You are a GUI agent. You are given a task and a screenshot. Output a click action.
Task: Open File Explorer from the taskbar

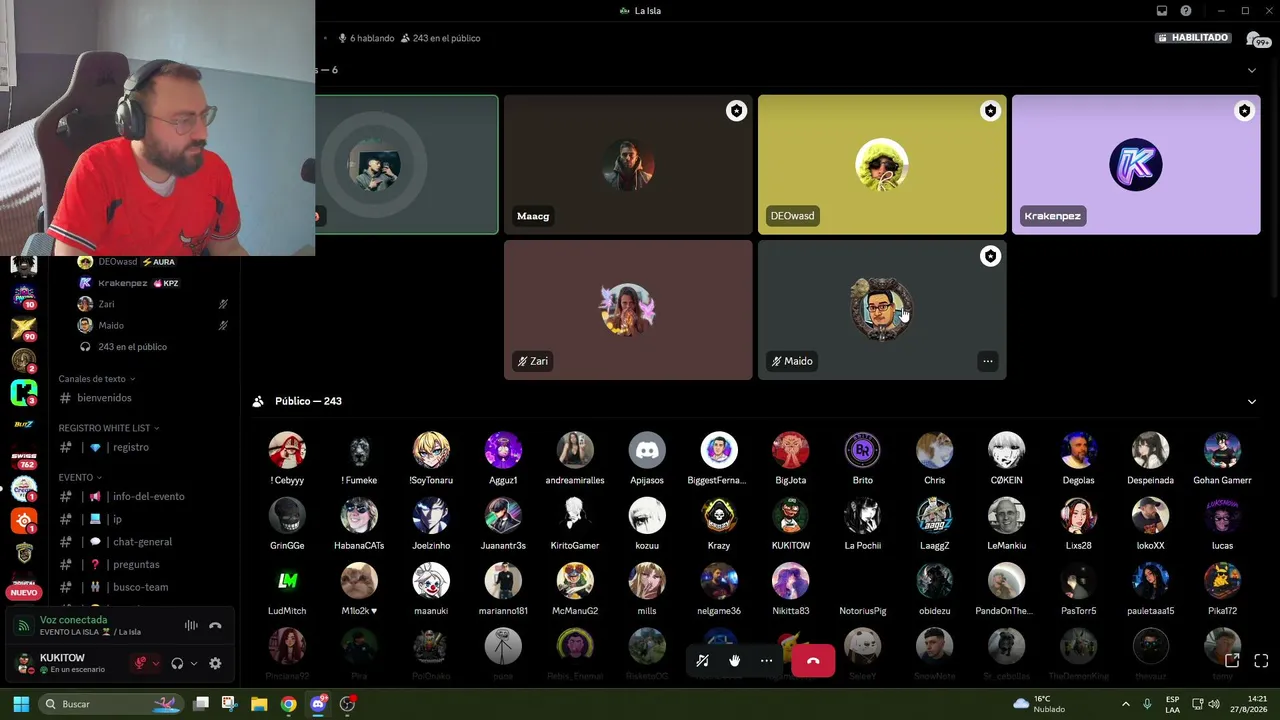point(259,704)
